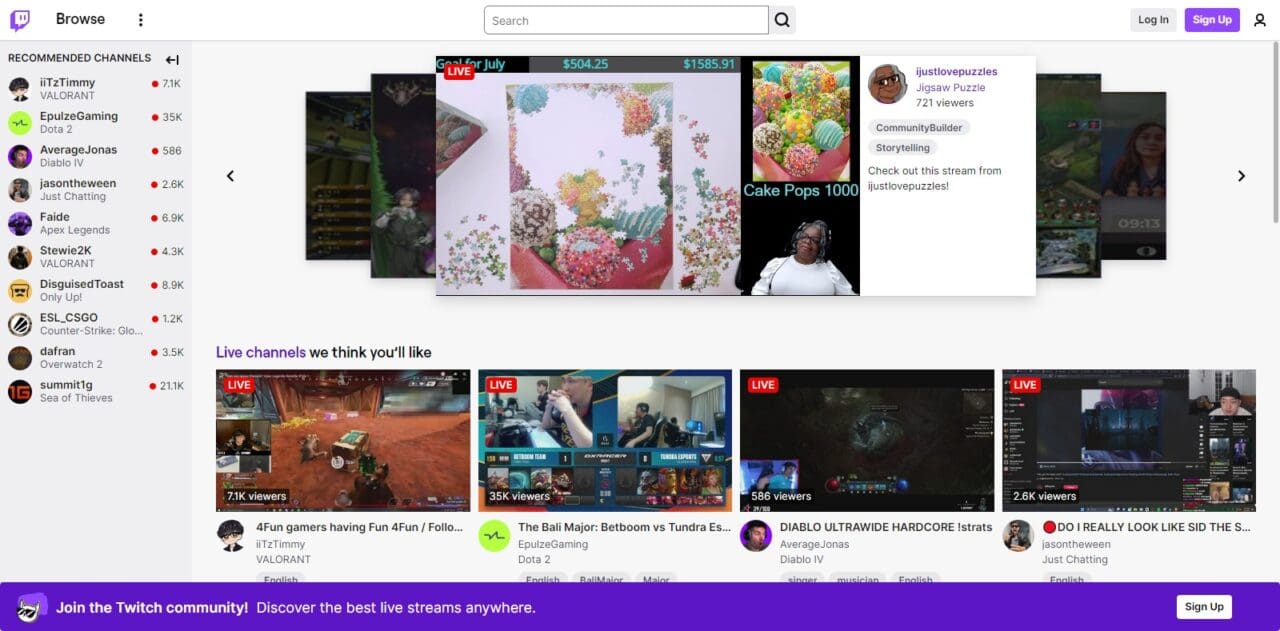The height and width of the screenshot is (631, 1280).
Task: Click EpulzeGaming avatar under second stream card
Action: pos(494,535)
